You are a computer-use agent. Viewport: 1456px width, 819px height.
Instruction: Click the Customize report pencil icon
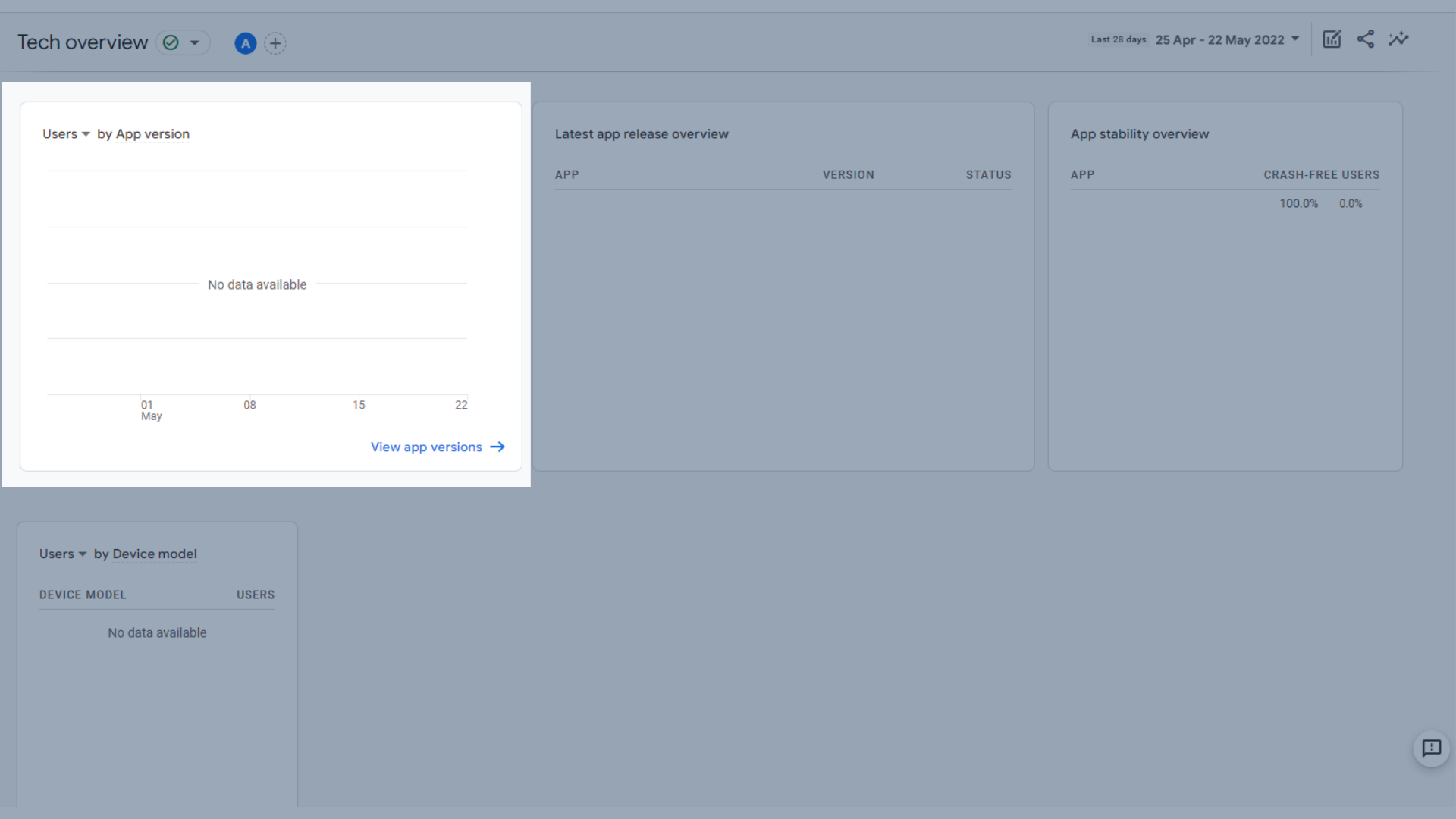tap(1332, 39)
